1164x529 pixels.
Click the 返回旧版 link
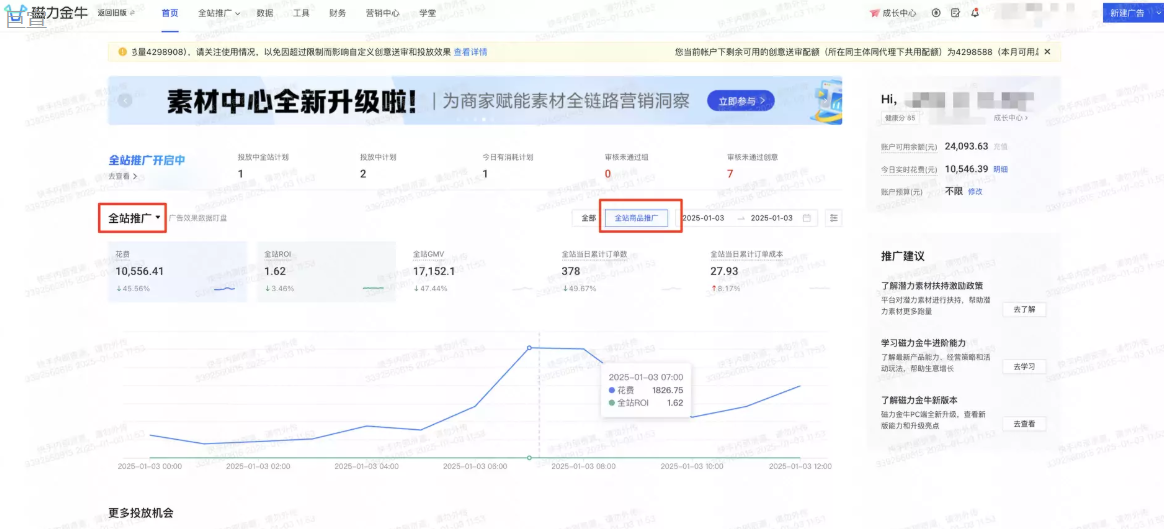pos(119,13)
